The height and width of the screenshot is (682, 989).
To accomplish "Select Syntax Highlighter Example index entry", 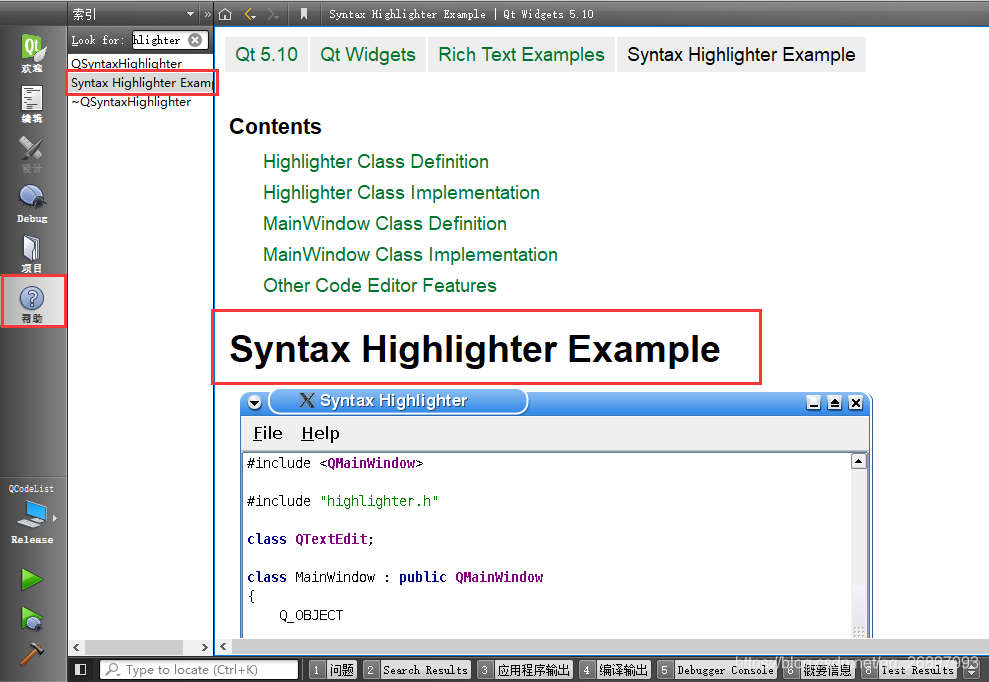I will pos(140,83).
